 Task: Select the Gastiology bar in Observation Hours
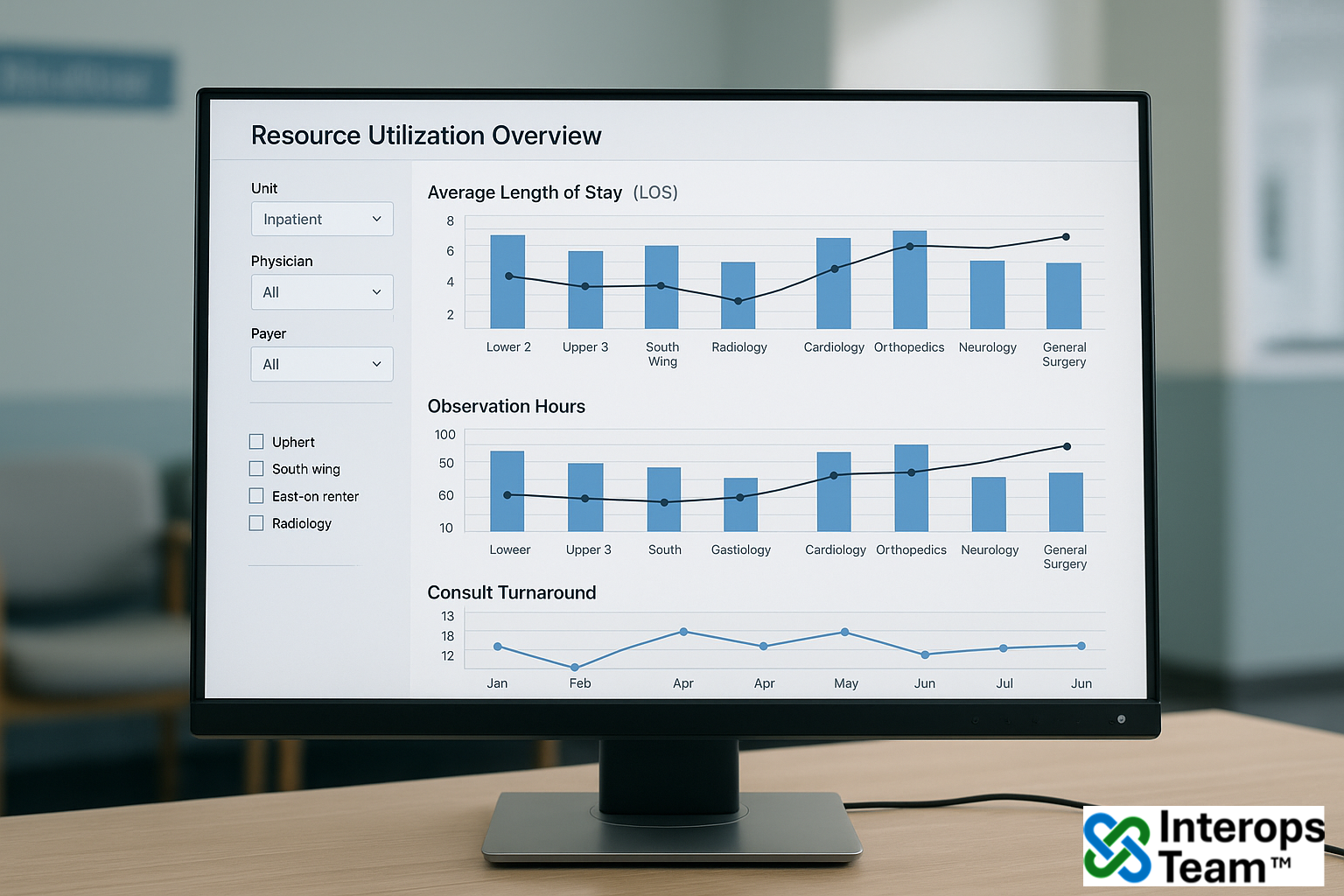pos(740,505)
